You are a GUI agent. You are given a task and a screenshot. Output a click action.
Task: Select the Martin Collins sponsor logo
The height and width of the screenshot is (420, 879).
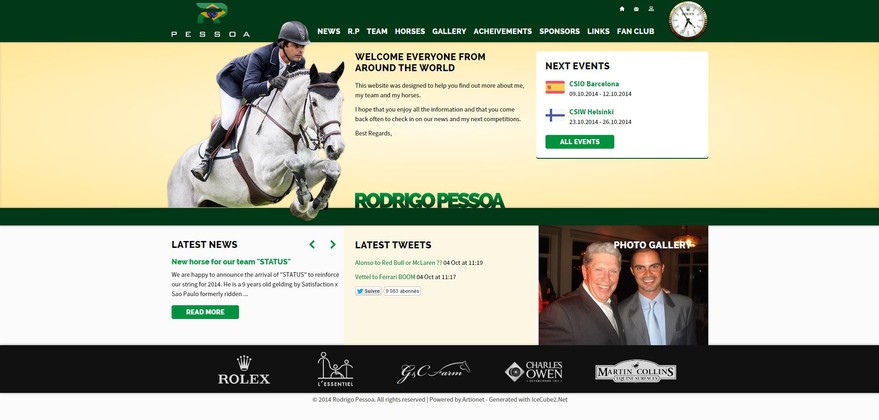click(635, 371)
